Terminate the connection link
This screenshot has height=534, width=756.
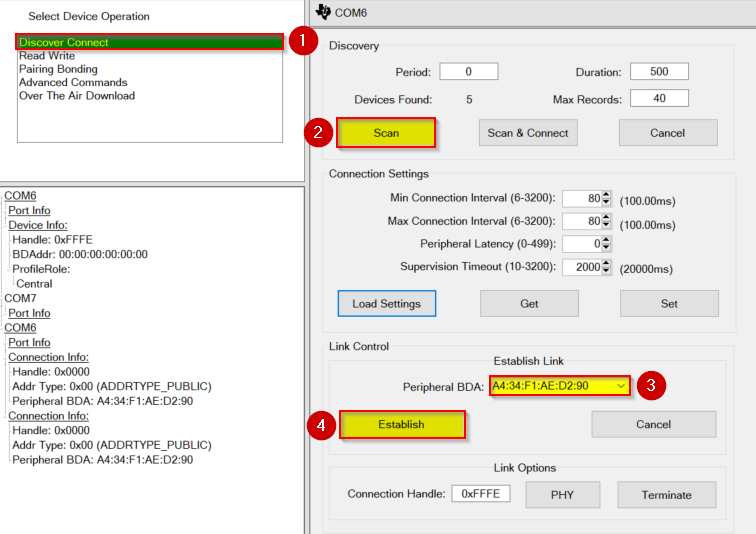click(x=667, y=495)
